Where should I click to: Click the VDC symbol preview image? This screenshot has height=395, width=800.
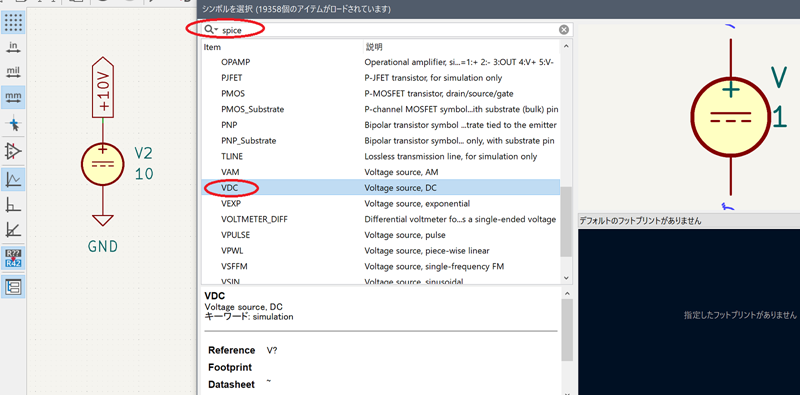point(731,117)
